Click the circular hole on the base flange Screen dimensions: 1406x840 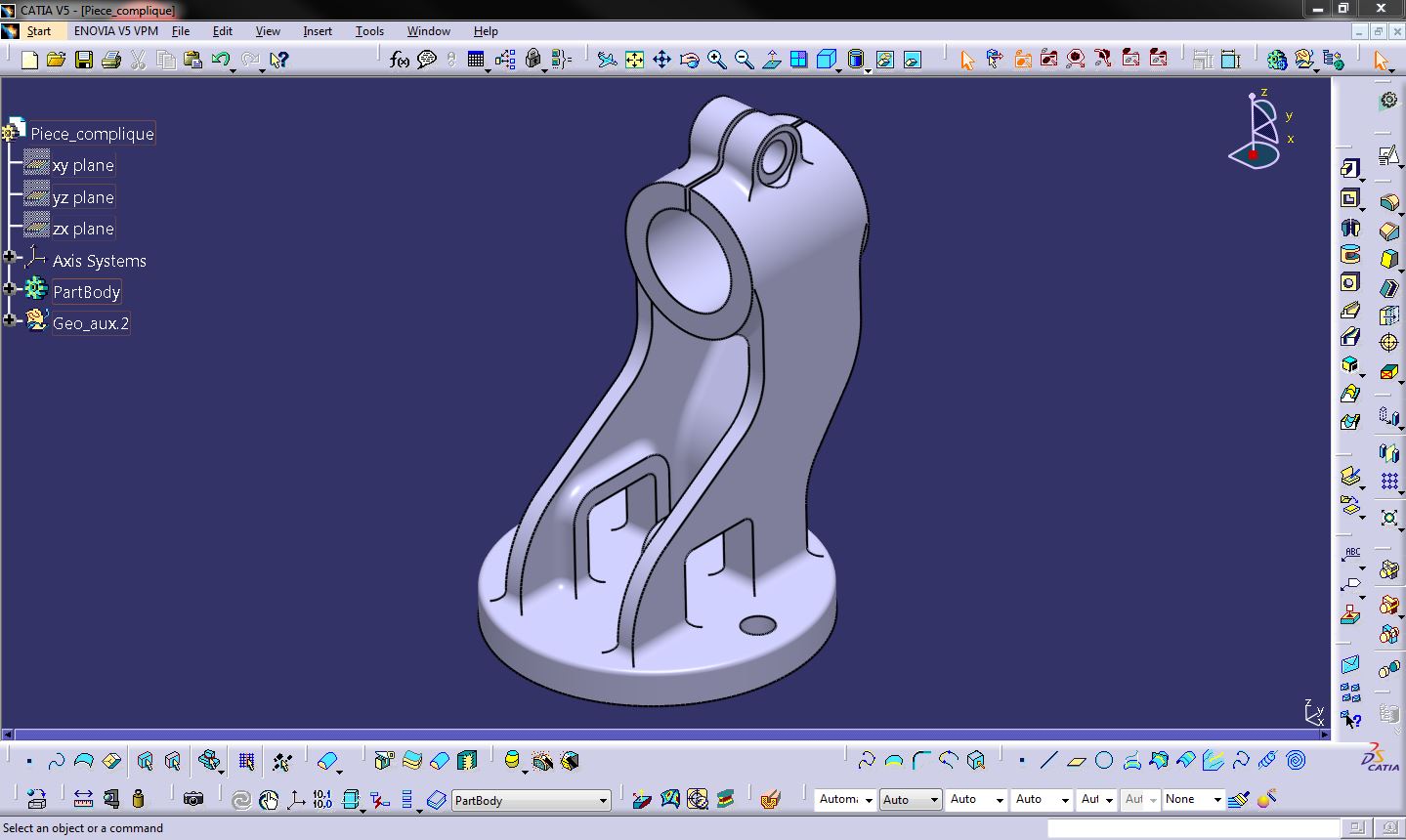(x=757, y=625)
